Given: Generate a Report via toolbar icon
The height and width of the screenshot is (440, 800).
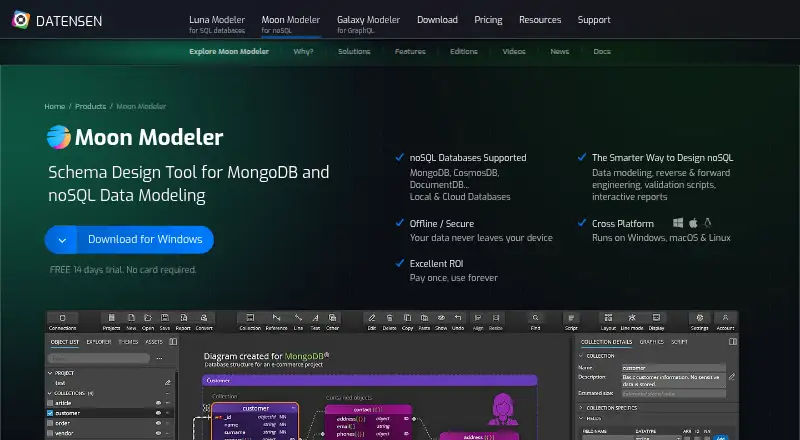Looking at the screenshot, I should [x=184, y=317].
